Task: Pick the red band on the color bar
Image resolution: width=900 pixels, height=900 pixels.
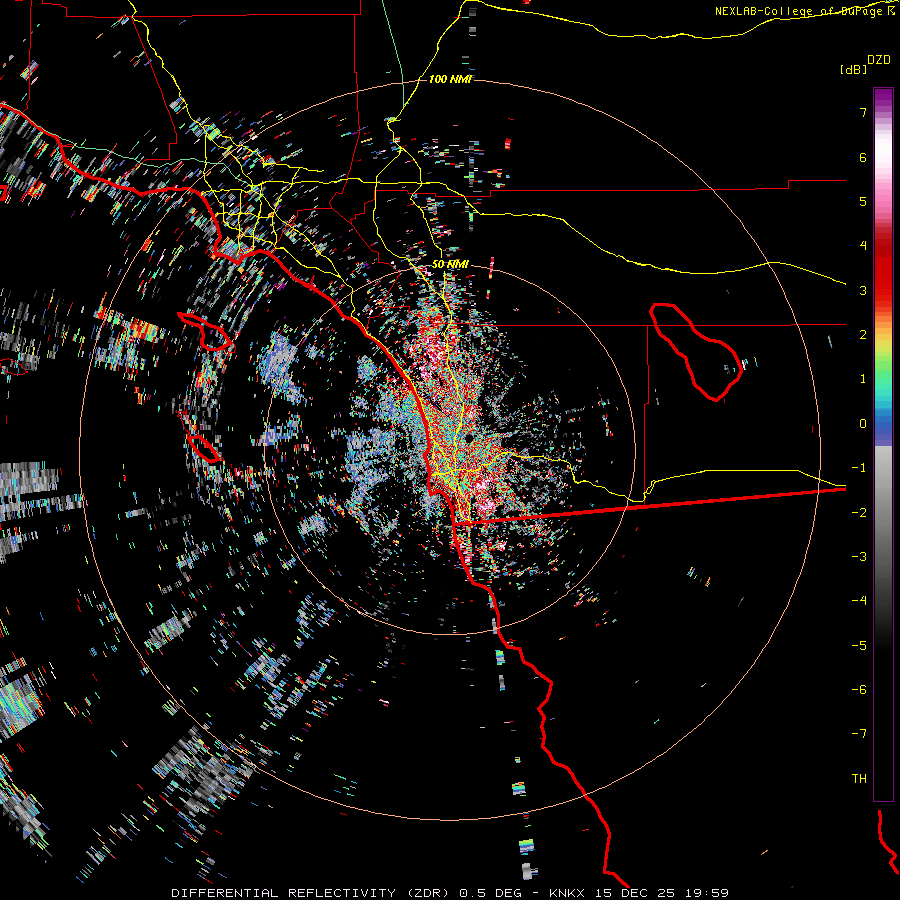Action: pyautogui.click(x=883, y=276)
